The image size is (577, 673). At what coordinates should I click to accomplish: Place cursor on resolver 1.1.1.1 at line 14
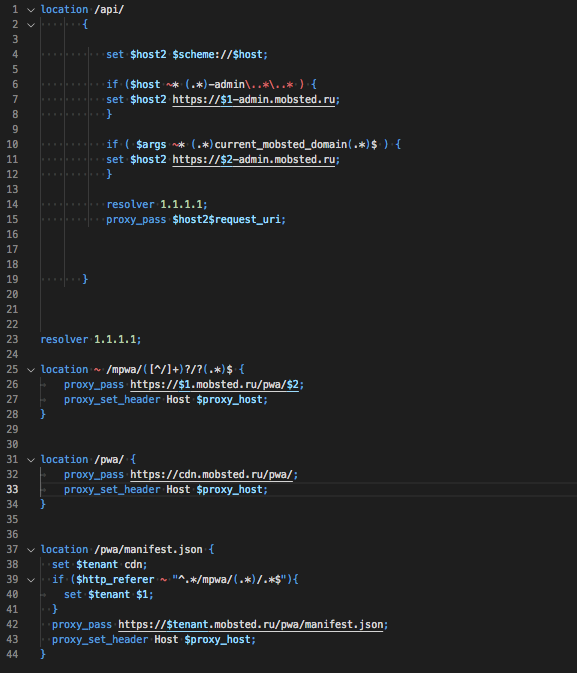pyautogui.click(x=157, y=204)
